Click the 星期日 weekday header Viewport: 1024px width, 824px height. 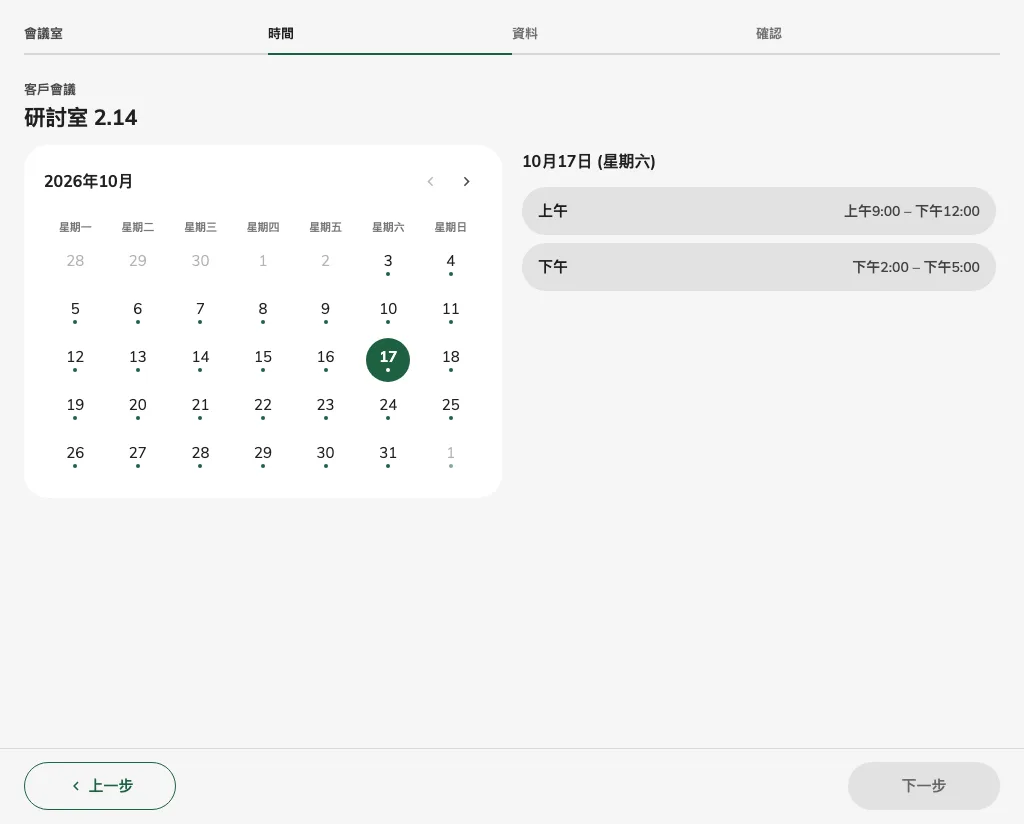click(451, 227)
